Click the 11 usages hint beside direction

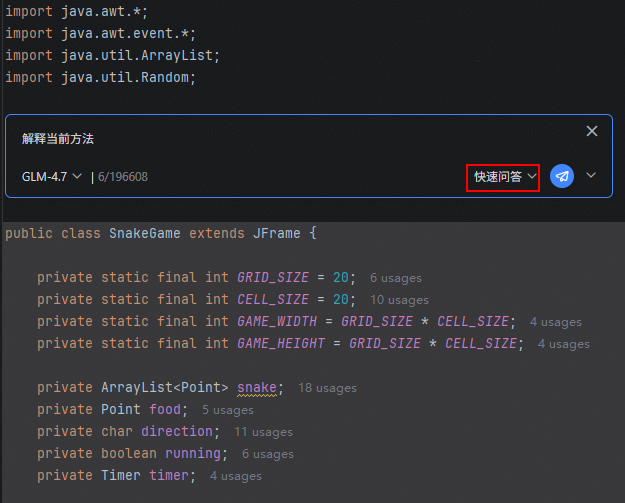coord(263,432)
